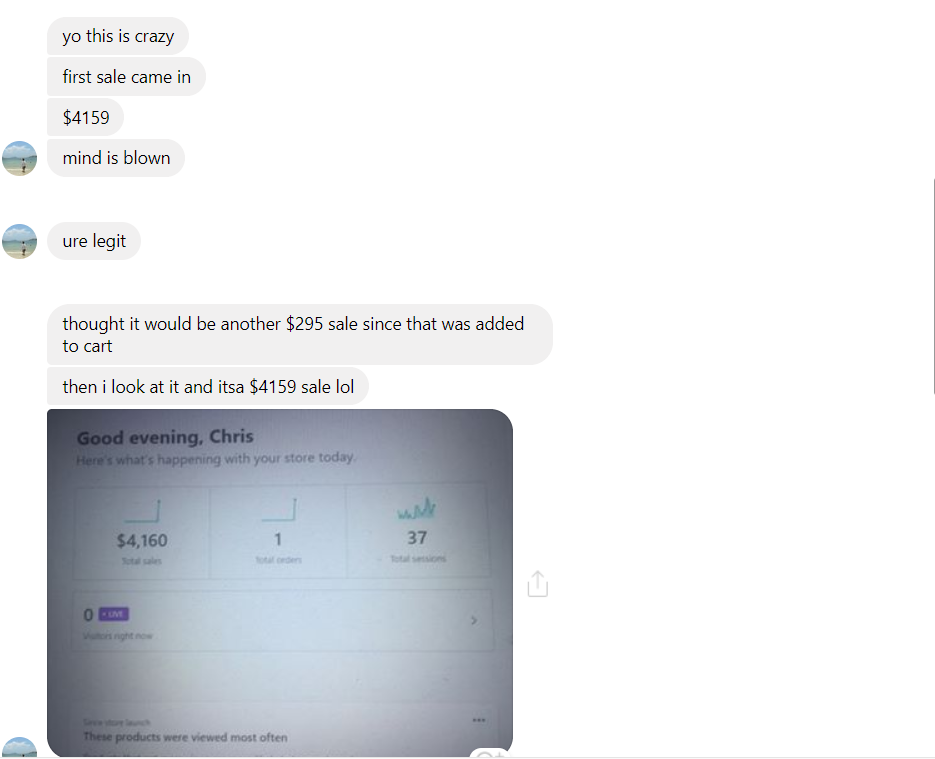Select the 'first sale came in' message
Viewport: 935px width, 759px height.
(126, 77)
